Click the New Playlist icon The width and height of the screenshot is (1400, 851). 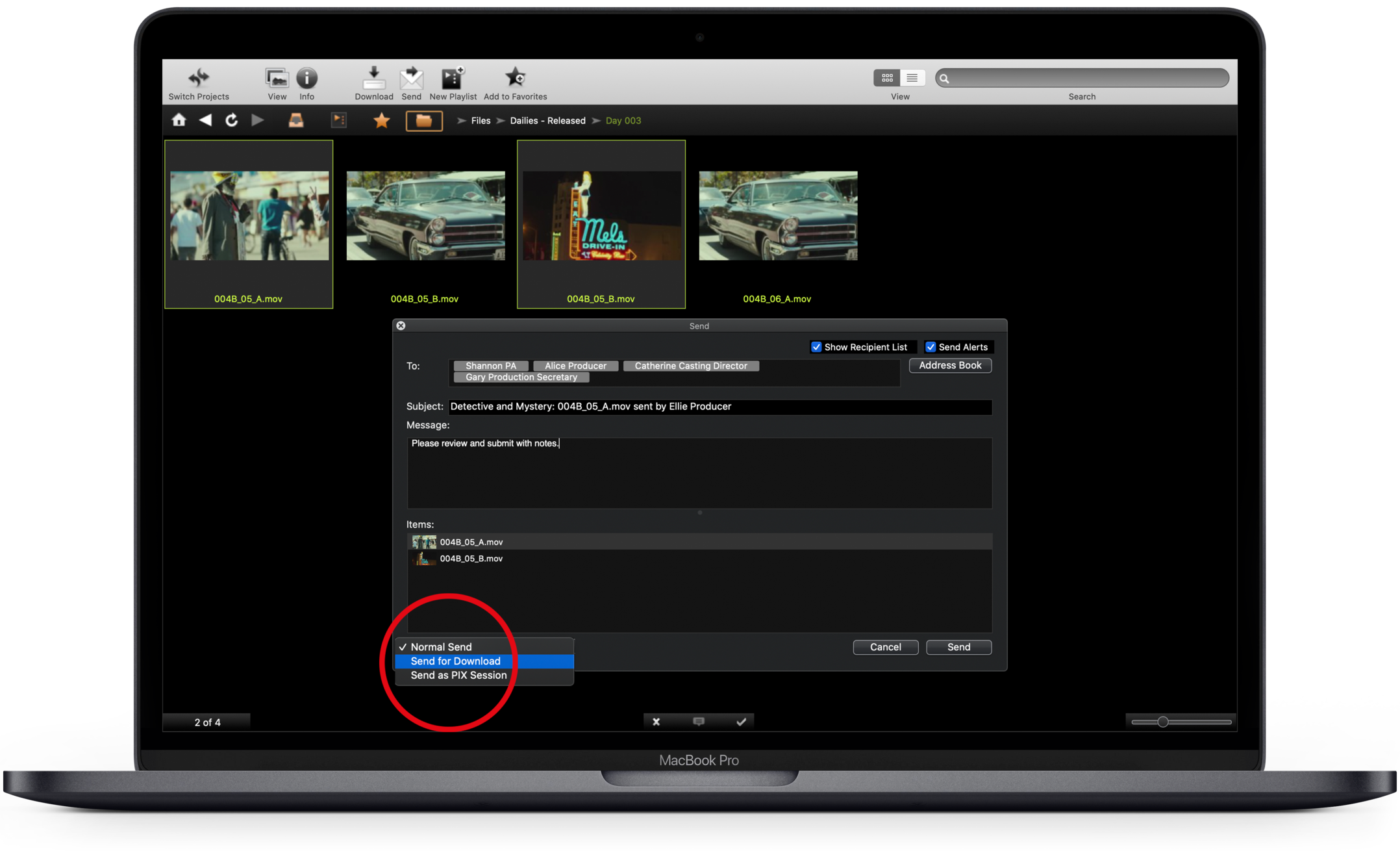[452, 78]
